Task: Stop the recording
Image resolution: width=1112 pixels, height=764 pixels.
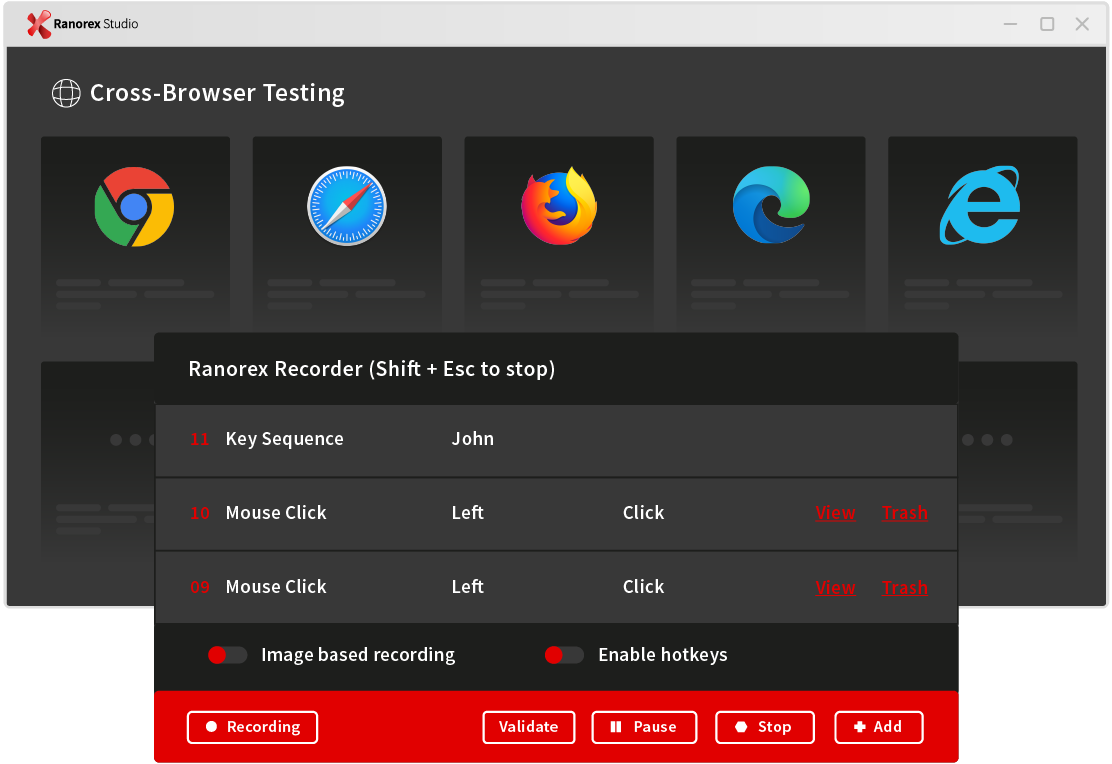Action: point(764,727)
